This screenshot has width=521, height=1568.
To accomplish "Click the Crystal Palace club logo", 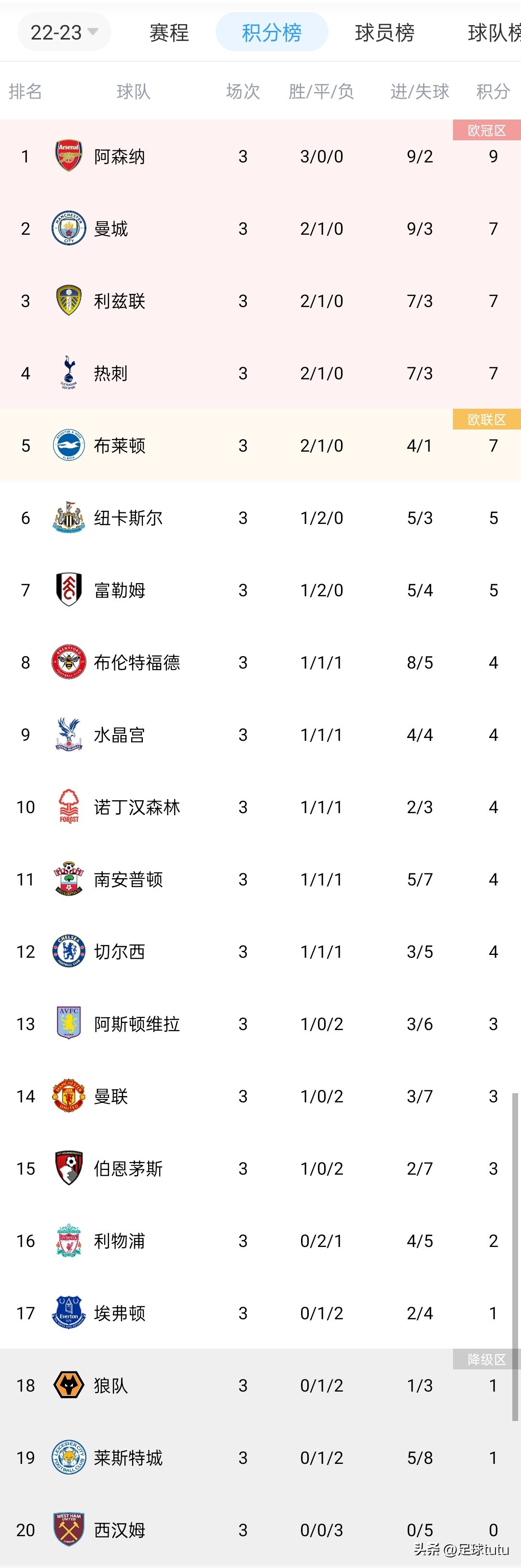I will 68,735.
